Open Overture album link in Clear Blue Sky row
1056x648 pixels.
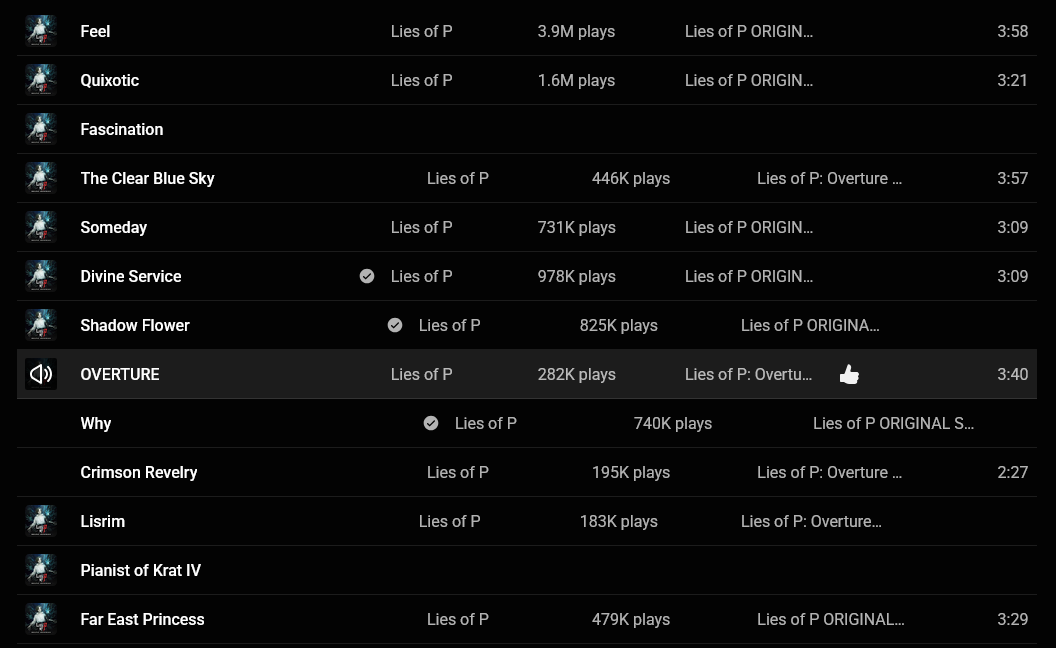[829, 178]
